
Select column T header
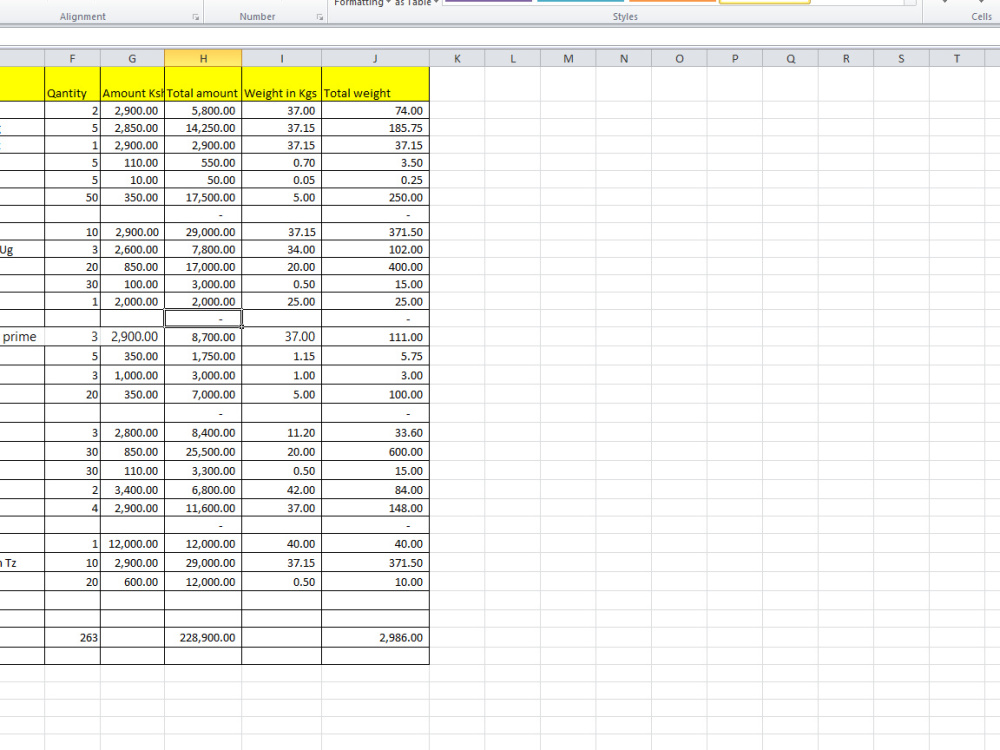[957, 59]
